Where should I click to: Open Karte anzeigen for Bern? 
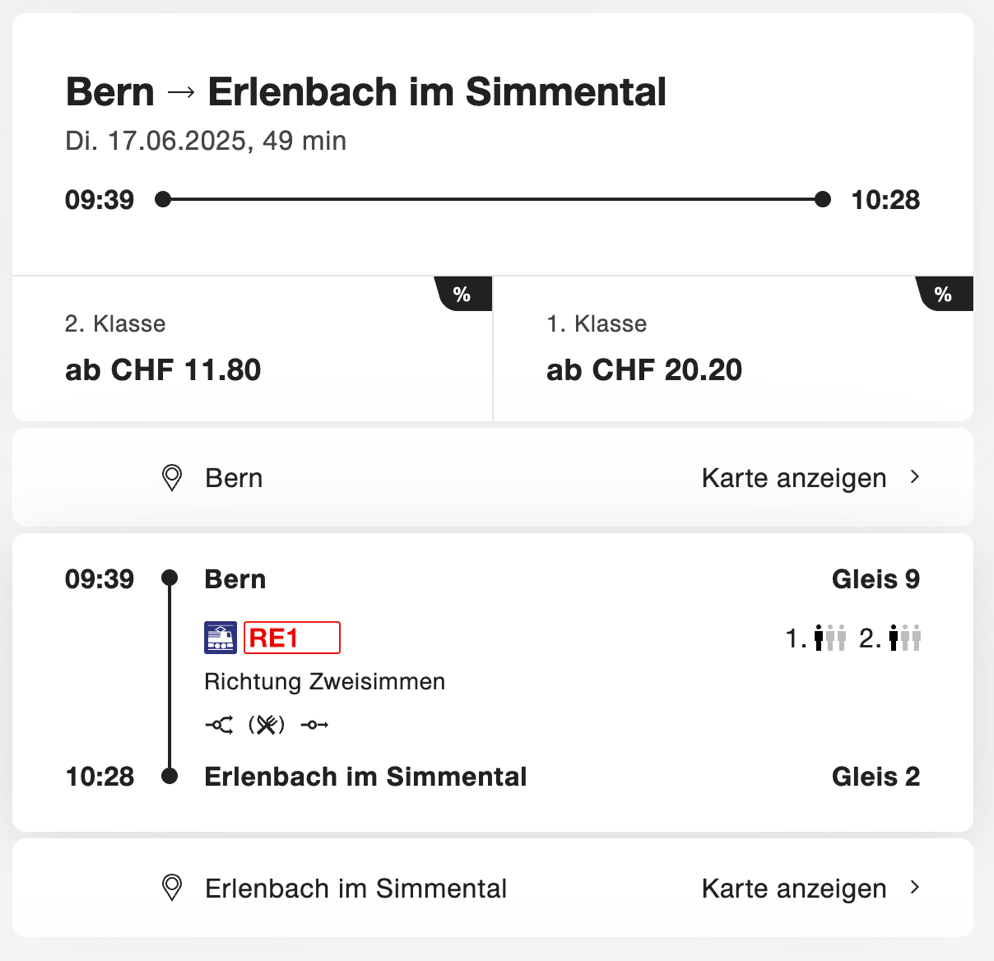794,478
